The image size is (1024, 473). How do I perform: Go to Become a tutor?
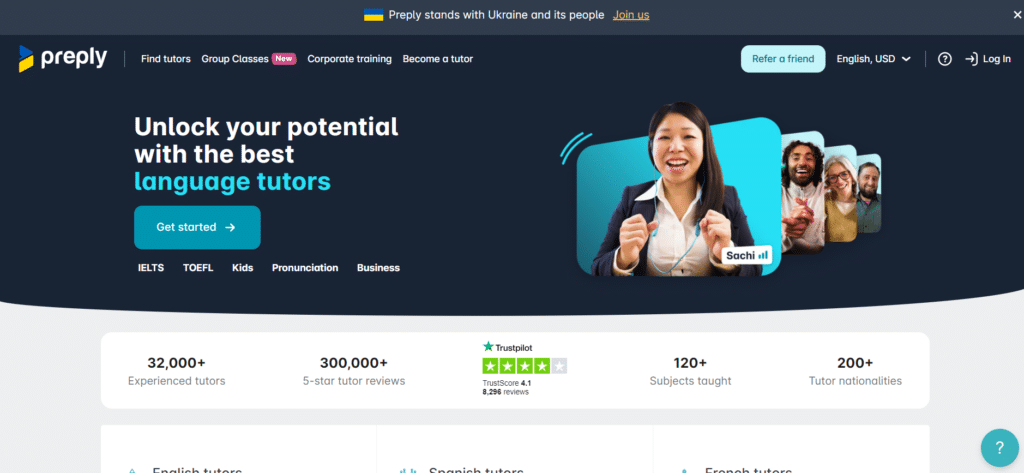(x=438, y=59)
